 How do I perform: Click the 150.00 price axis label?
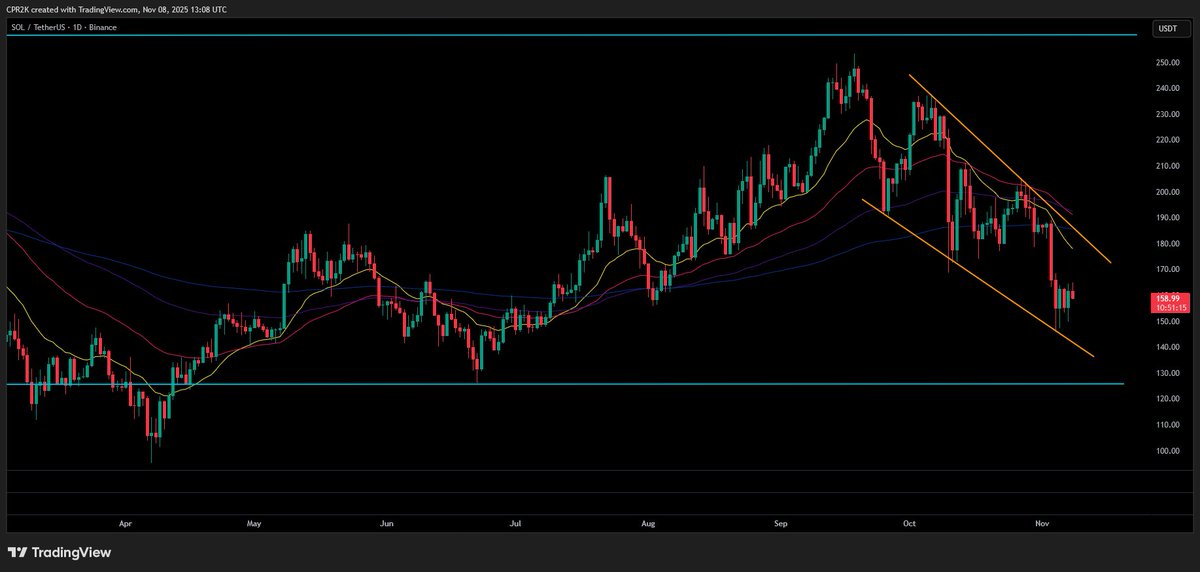pos(1168,321)
